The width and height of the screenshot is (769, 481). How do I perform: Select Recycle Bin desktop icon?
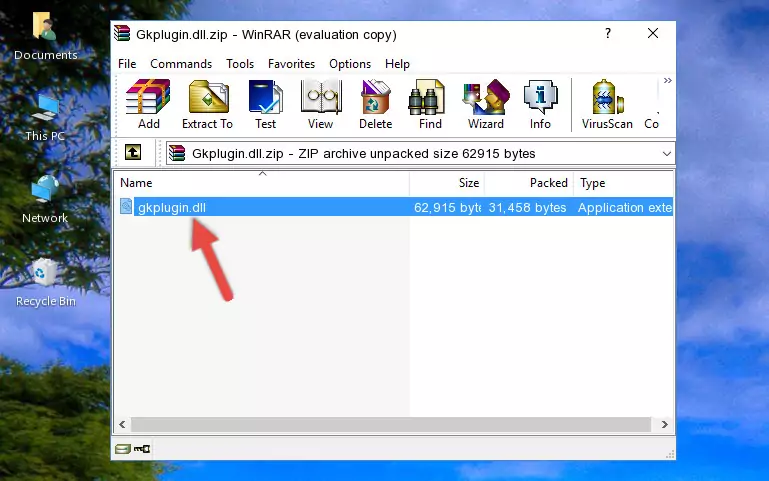pos(46,283)
